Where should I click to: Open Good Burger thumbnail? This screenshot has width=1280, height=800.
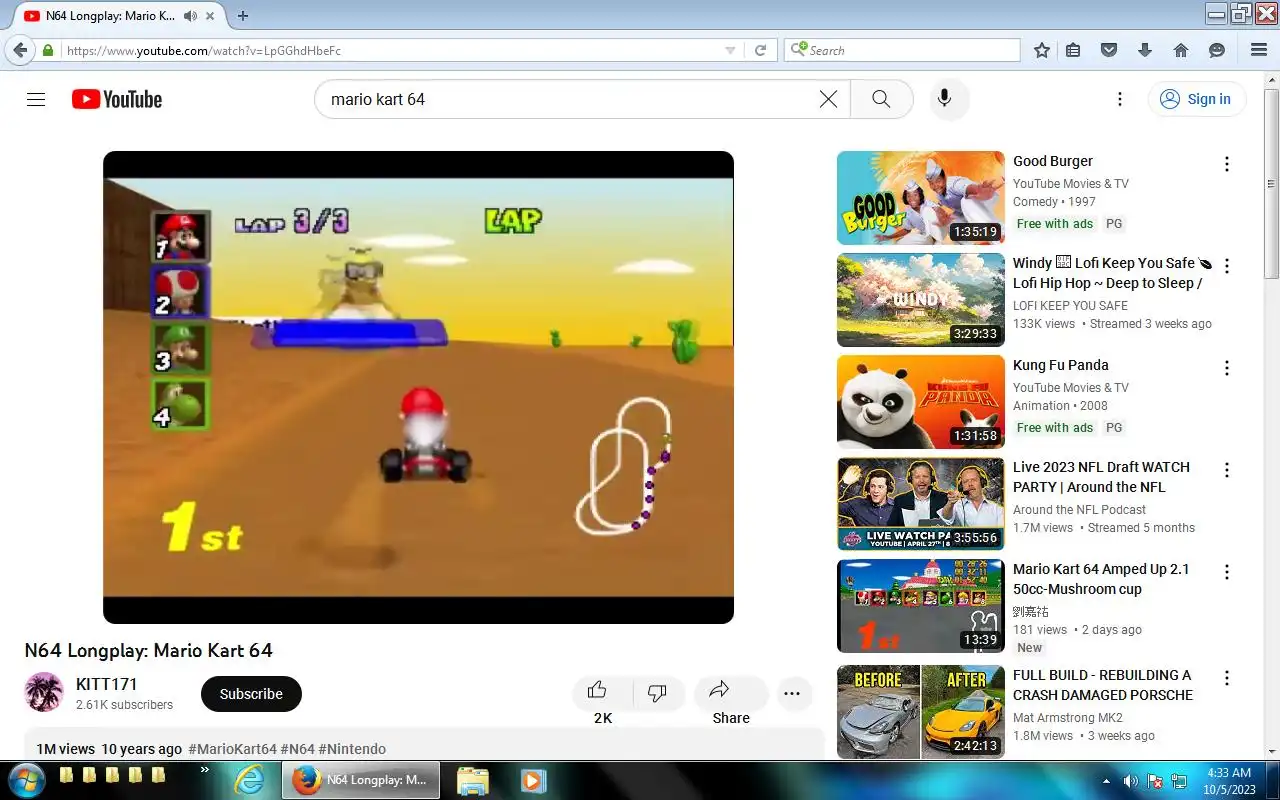[921, 198]
